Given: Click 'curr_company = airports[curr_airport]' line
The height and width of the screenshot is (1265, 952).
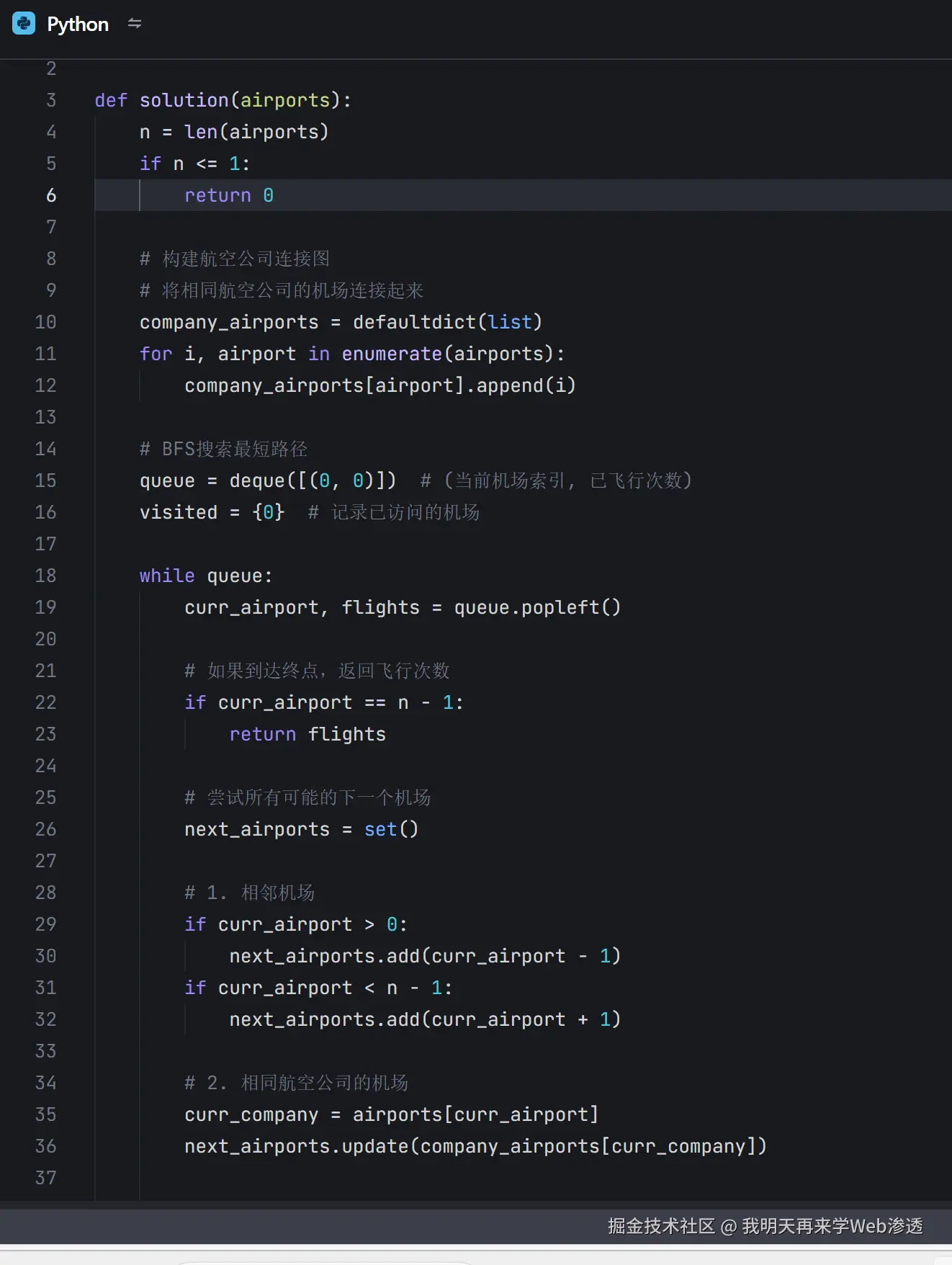Looking at the screenshot, I should click(x=392, y=1114).
